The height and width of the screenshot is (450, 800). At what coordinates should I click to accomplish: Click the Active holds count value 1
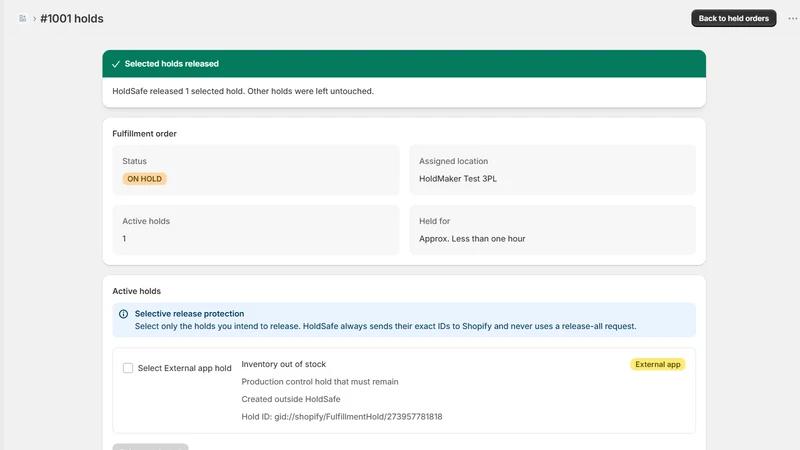(x=124, y=238)
